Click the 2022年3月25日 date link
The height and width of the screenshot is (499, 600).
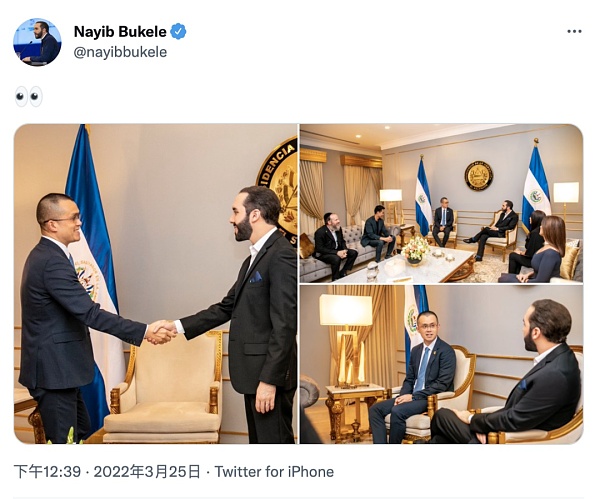[147, 471]
